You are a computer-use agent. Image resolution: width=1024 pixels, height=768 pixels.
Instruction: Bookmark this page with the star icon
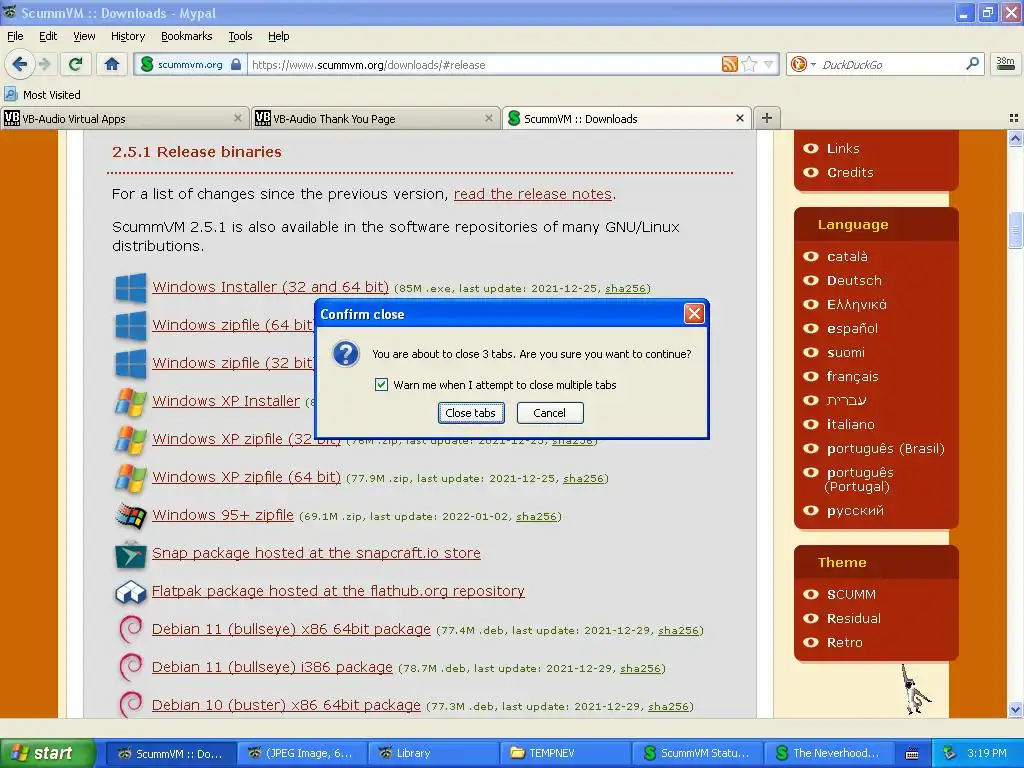click(x=749, y=64)
